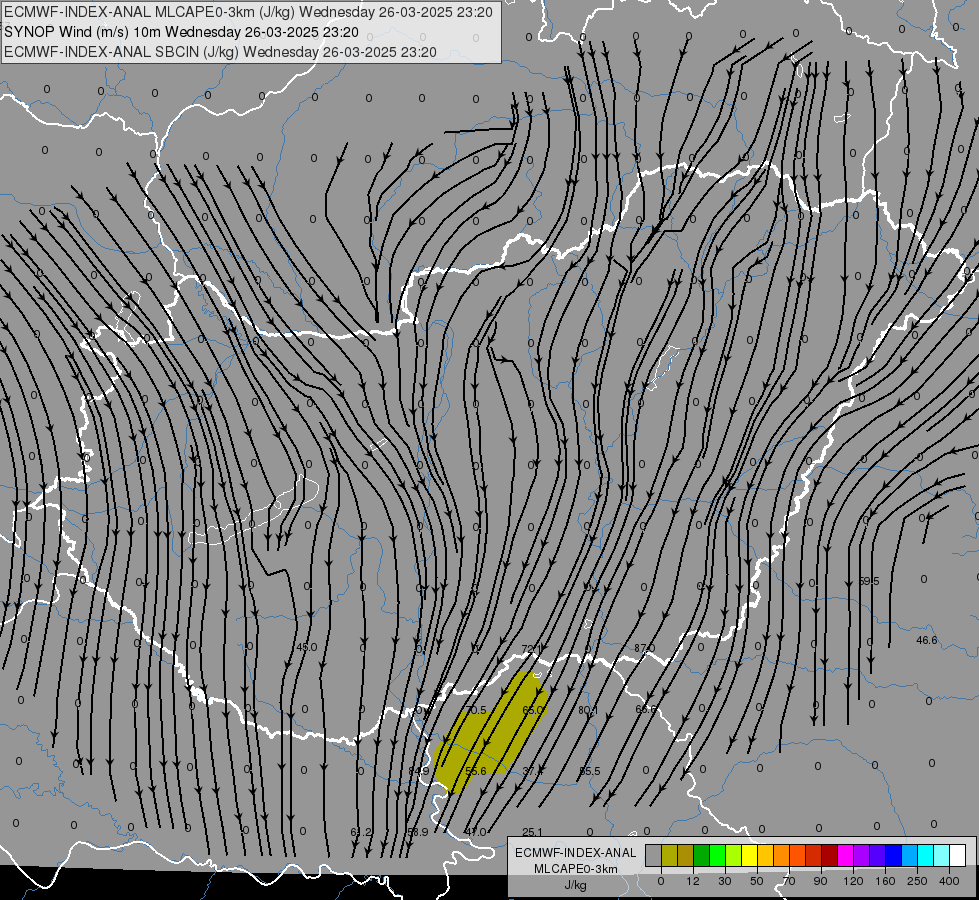Screen dimensions: 979x900
Task: Click the white legend swatch
Action: [958, 855]
